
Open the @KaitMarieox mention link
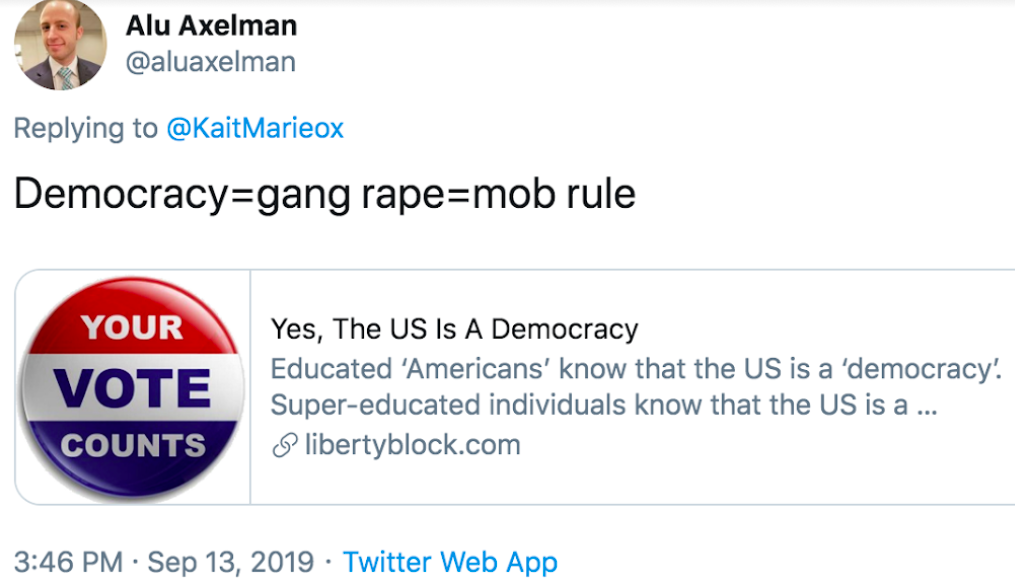click(x=255, y=129)
